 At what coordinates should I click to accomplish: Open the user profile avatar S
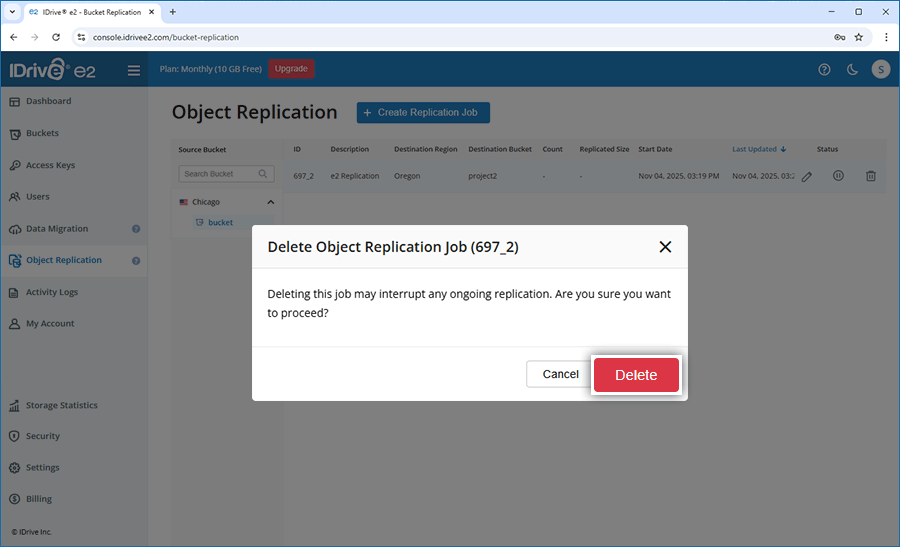click(x=880, y=69)
